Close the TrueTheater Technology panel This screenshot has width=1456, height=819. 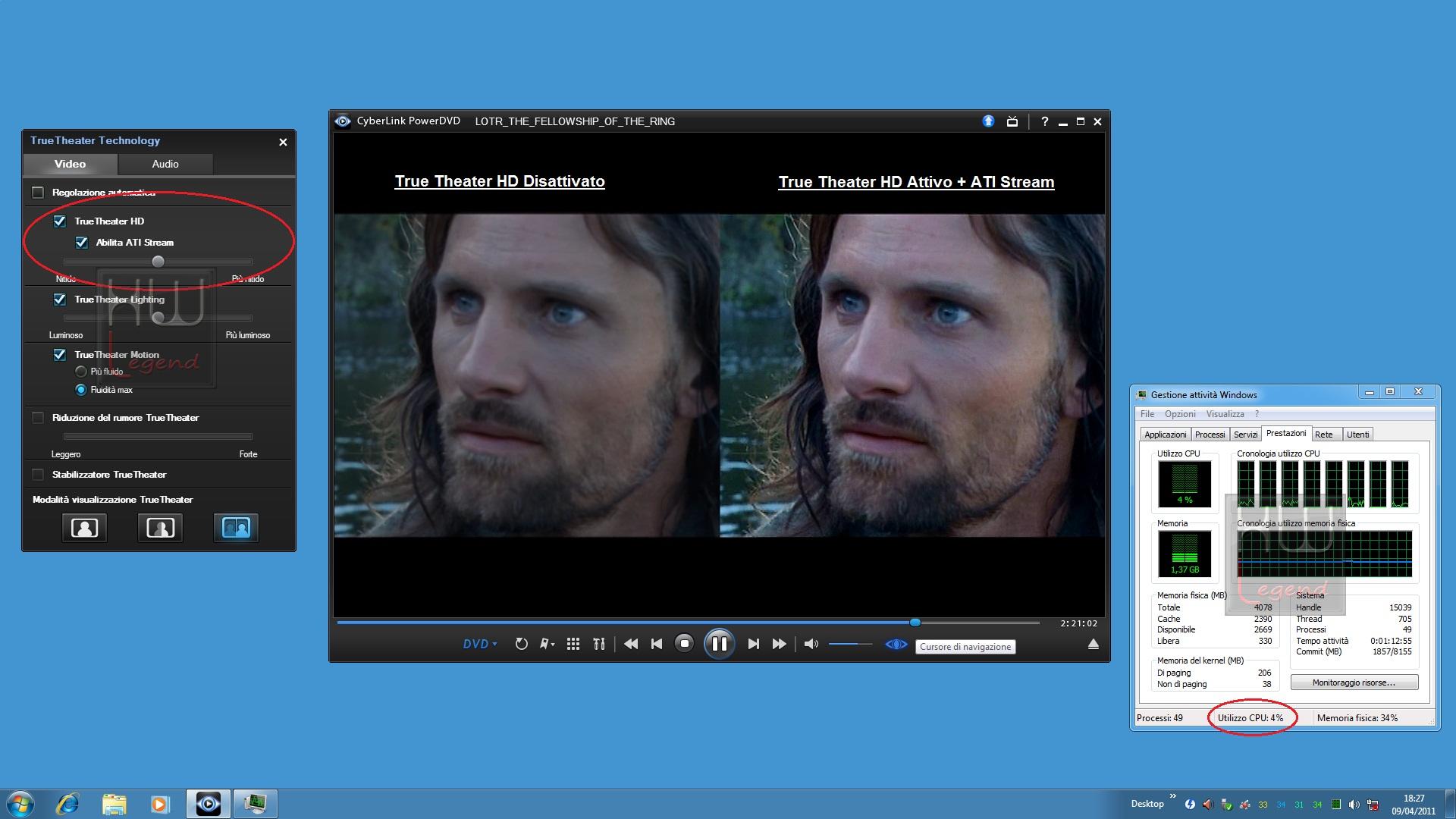tap(283, 142)
